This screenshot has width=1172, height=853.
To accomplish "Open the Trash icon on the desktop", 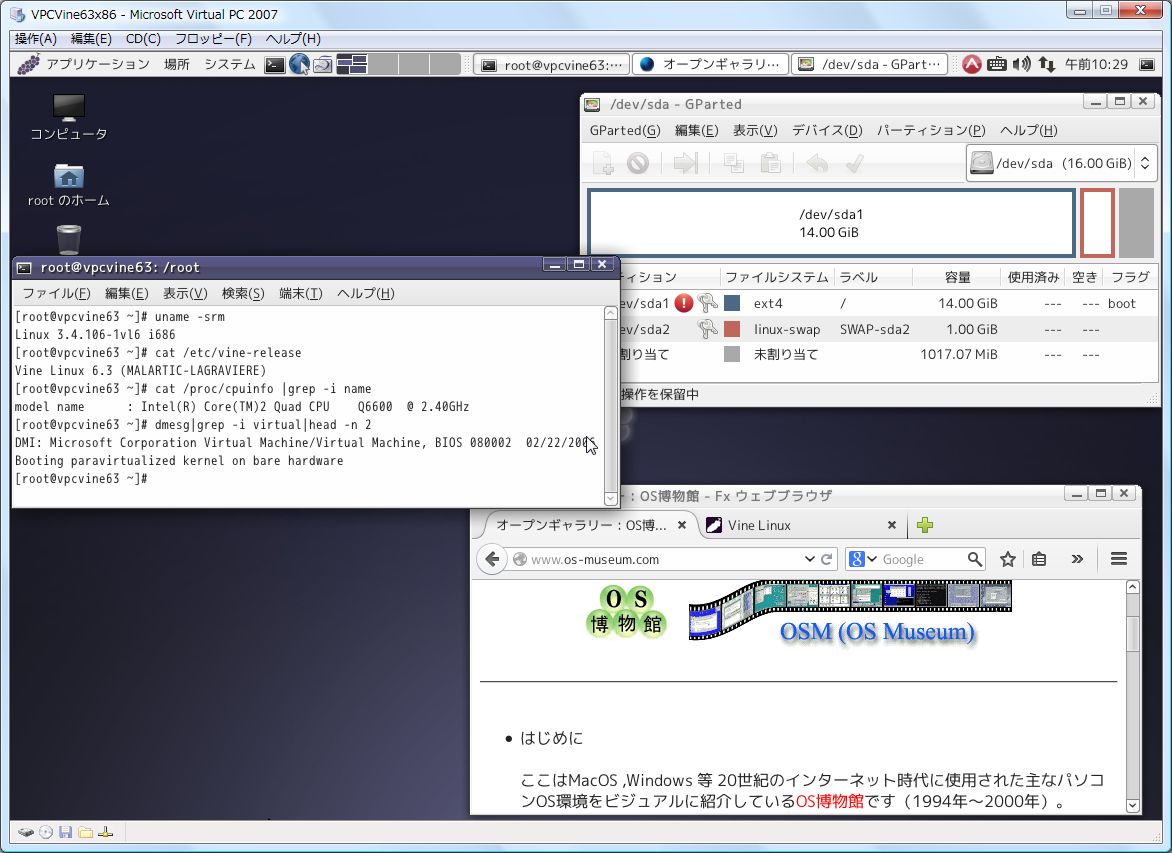I will coord(69,239).
